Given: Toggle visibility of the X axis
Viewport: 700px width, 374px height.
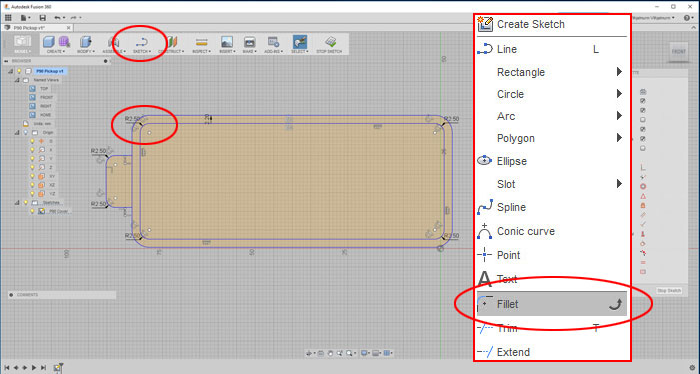Looking at the screenshot, I should click(x=32, y=150).
